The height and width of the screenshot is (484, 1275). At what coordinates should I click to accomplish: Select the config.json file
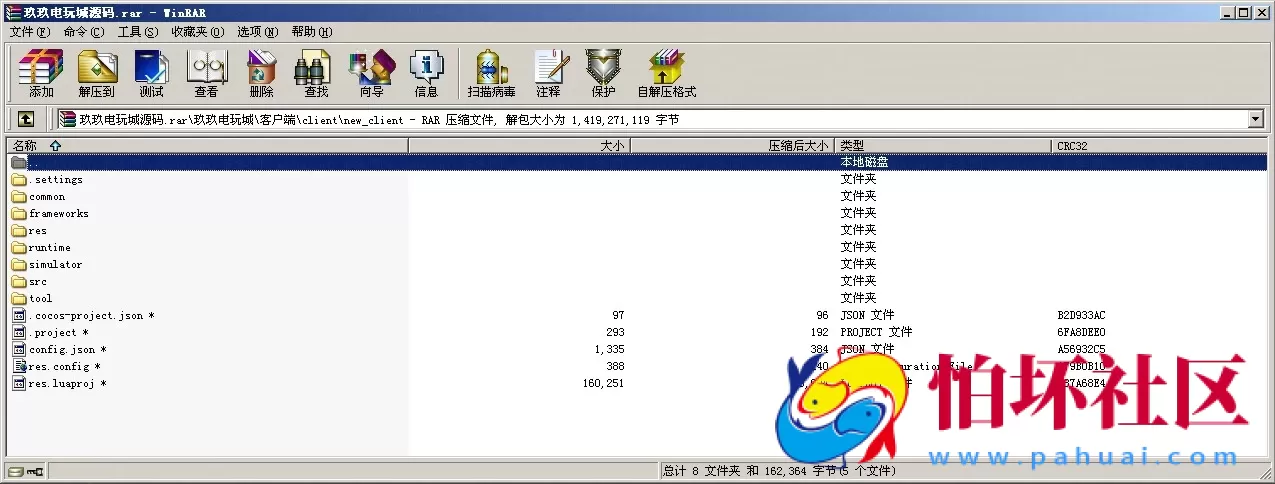(x=61, y=350)
